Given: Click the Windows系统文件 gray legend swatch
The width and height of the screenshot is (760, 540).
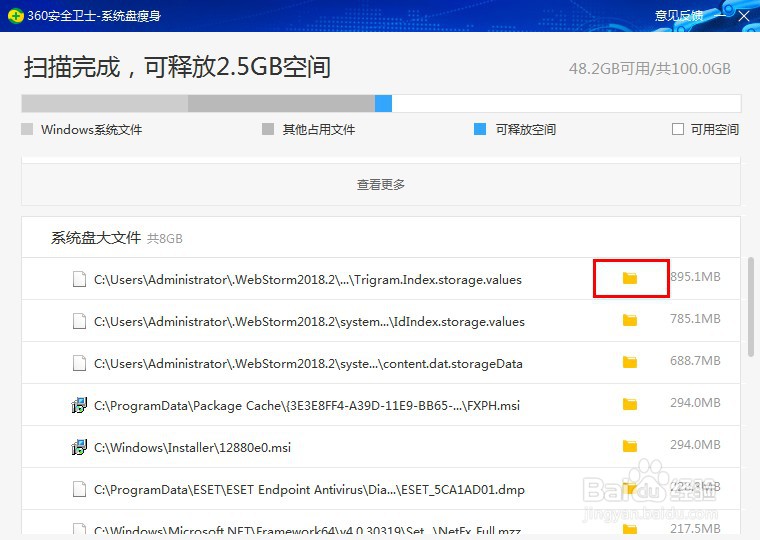Looking at the screenshot, I should tap(27, 129).
